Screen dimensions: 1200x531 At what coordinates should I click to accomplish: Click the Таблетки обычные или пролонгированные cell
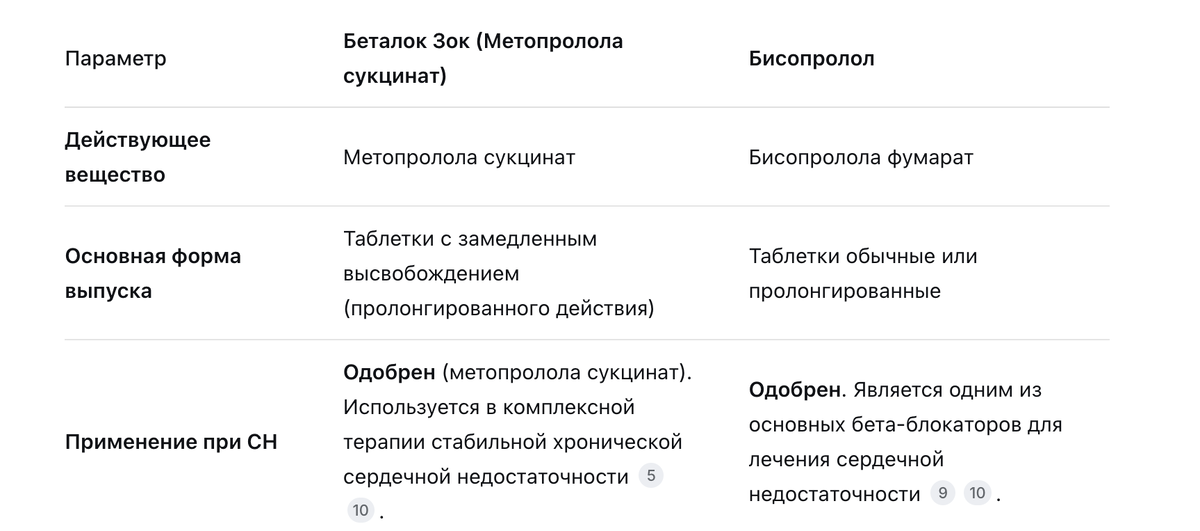(x=862, y=273)
